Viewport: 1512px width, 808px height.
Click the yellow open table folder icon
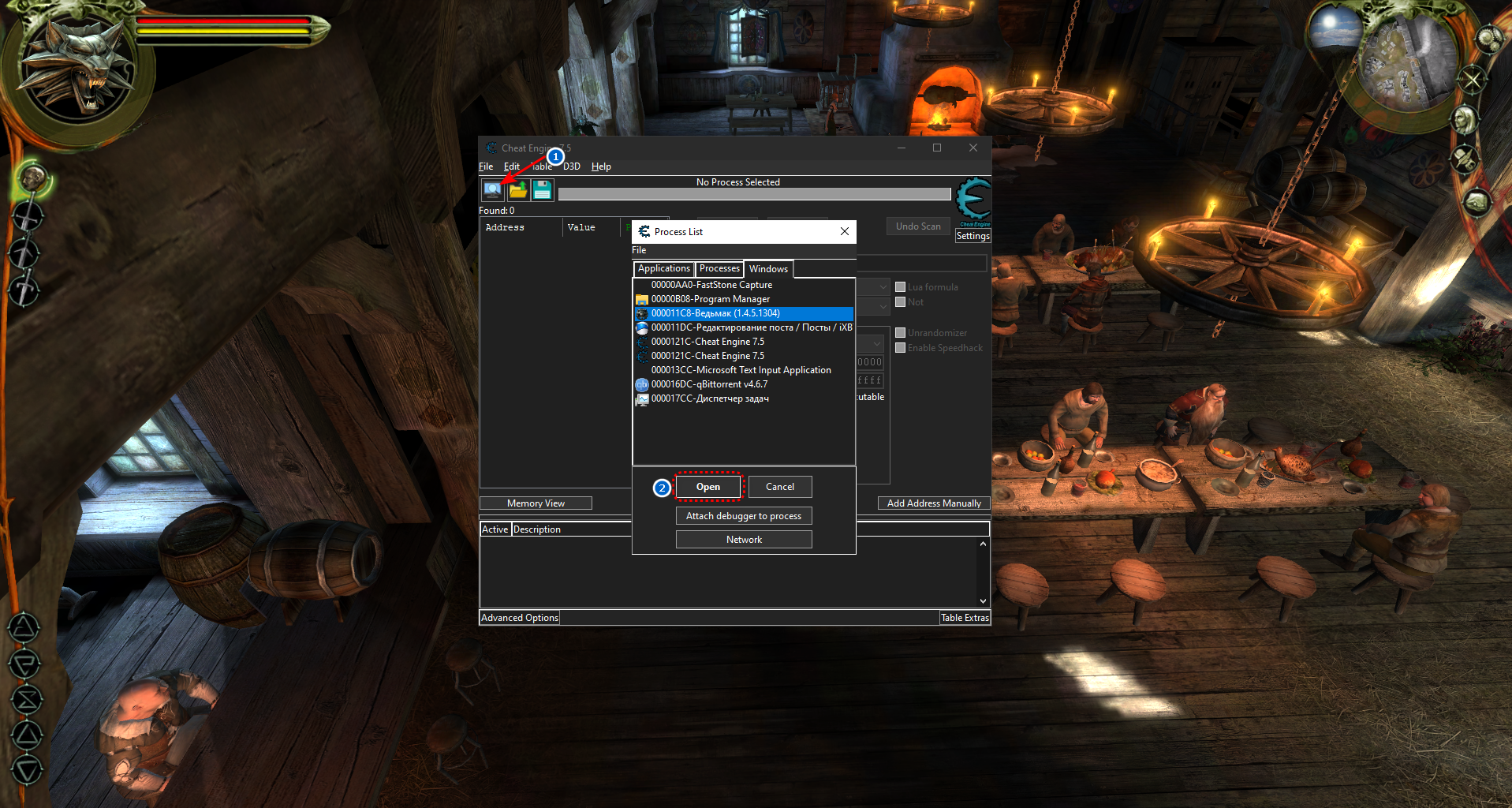coord(517,189)
